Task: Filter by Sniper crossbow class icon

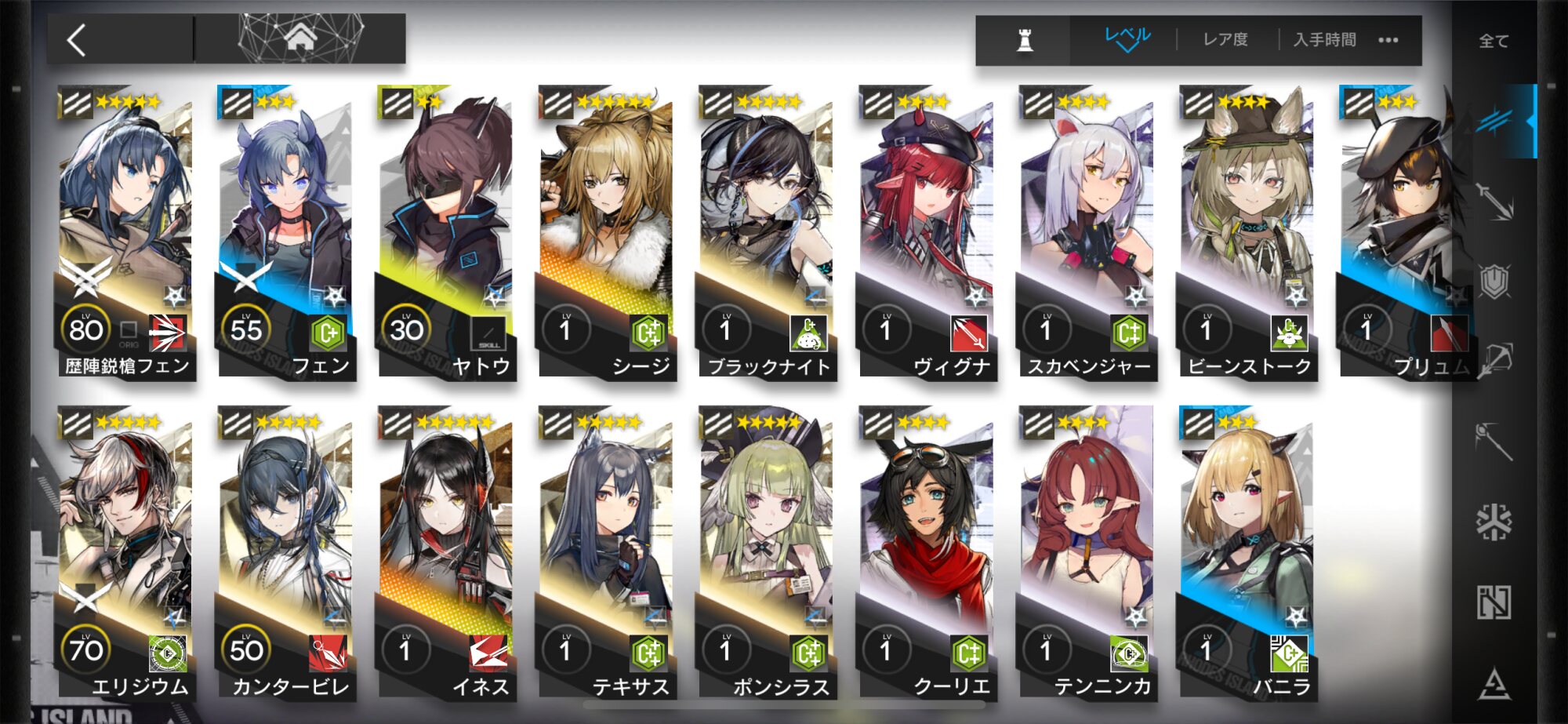Action: [x=1495, y=361]
